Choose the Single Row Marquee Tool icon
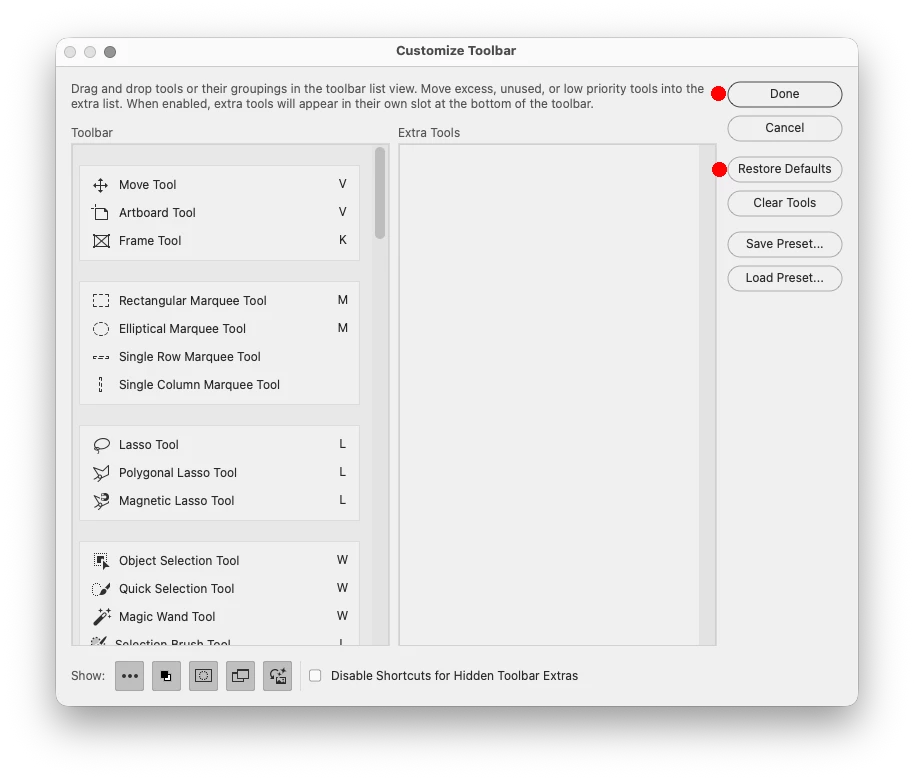Image resolution: width=914 pixels, height=780 pixels. pos(101,357)
